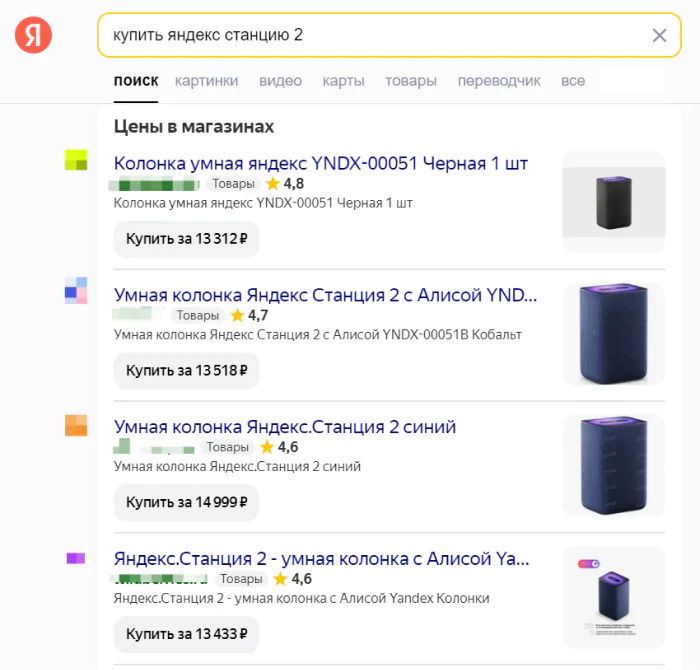Click the cobalt Станция 2 product image
700x670 pixels.
(614, 333)
